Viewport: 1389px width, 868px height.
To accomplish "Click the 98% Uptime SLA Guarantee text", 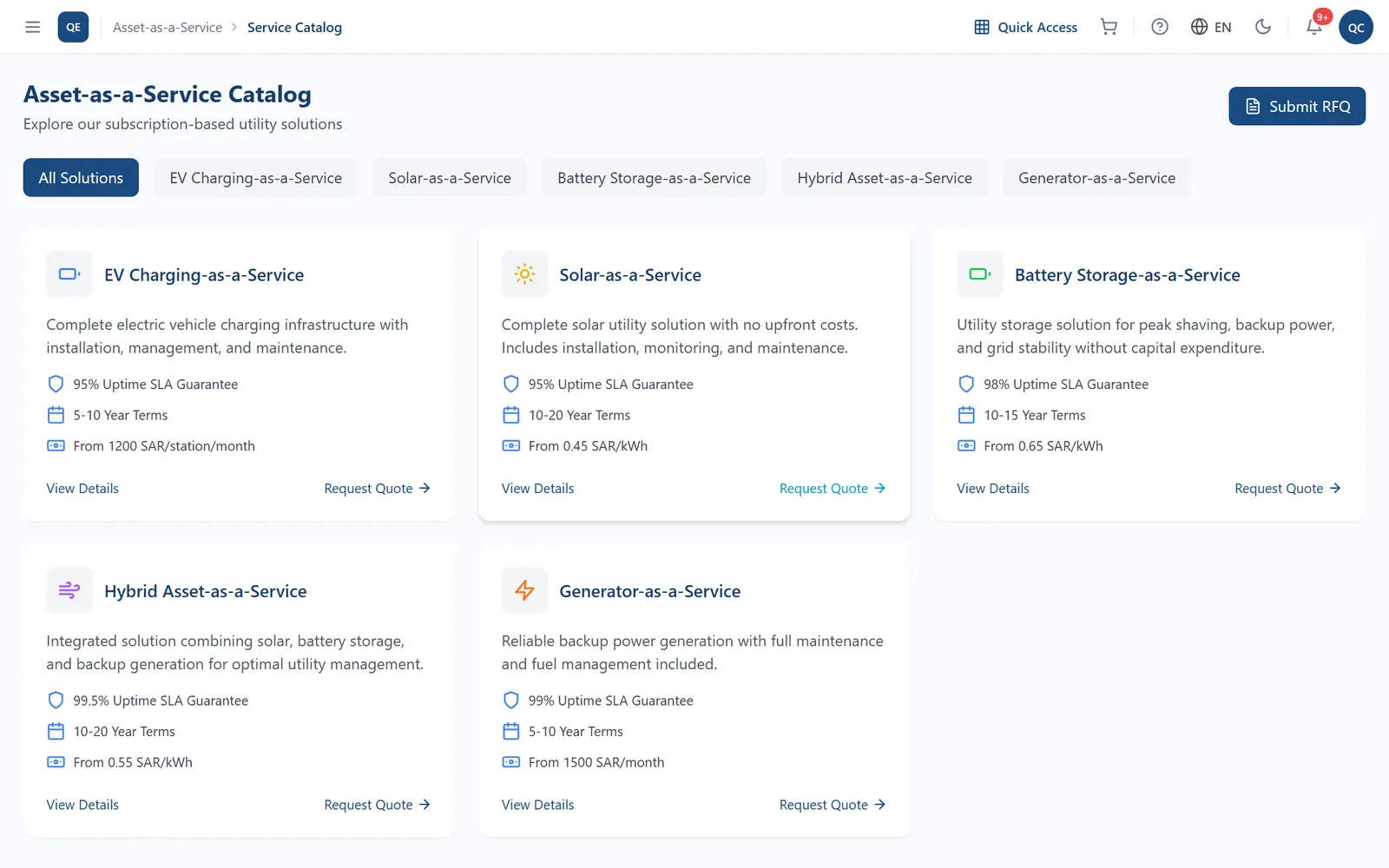I will (x=1066, y=385).
